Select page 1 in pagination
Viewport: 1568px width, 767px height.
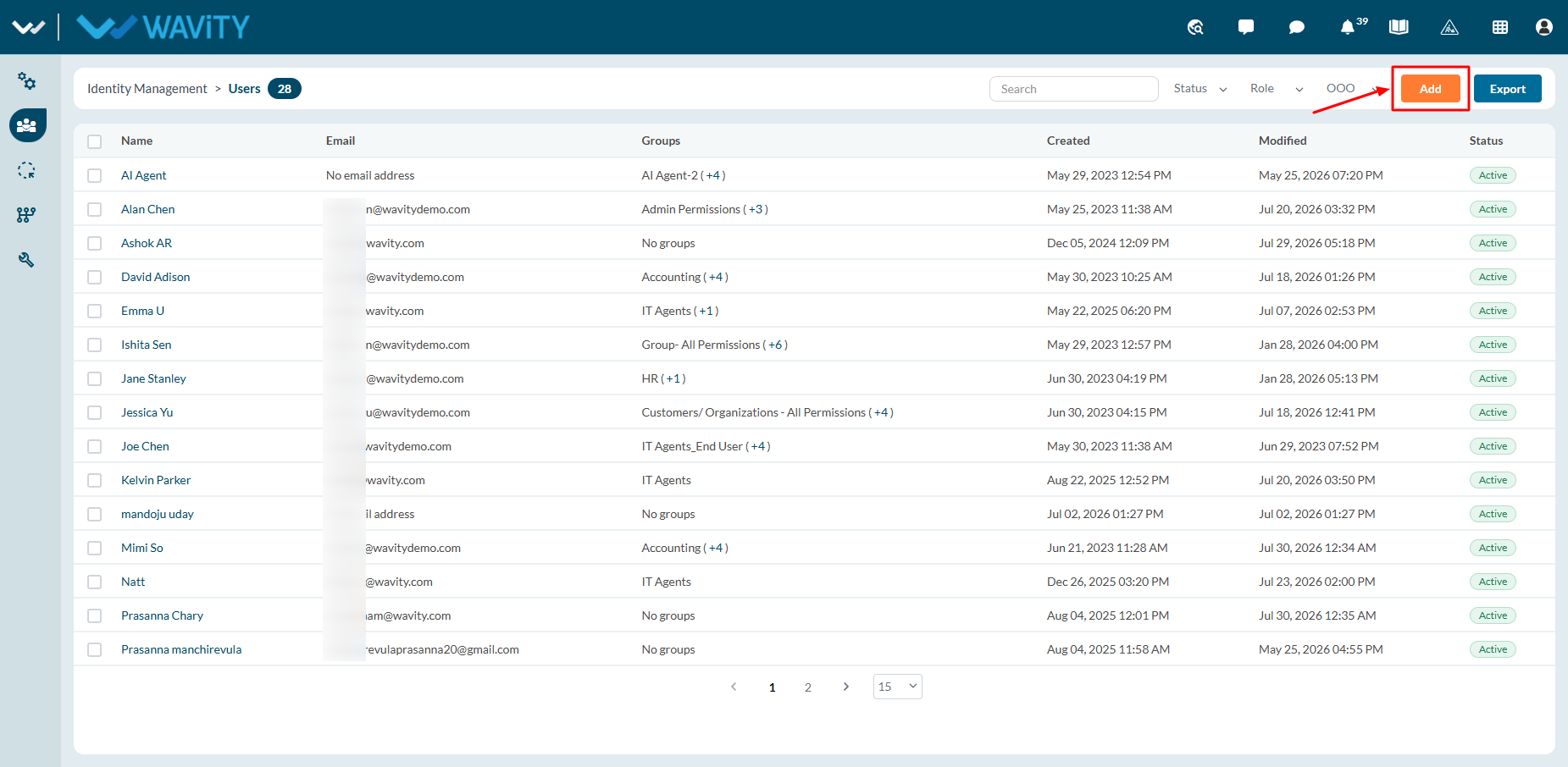pos(773,687)
